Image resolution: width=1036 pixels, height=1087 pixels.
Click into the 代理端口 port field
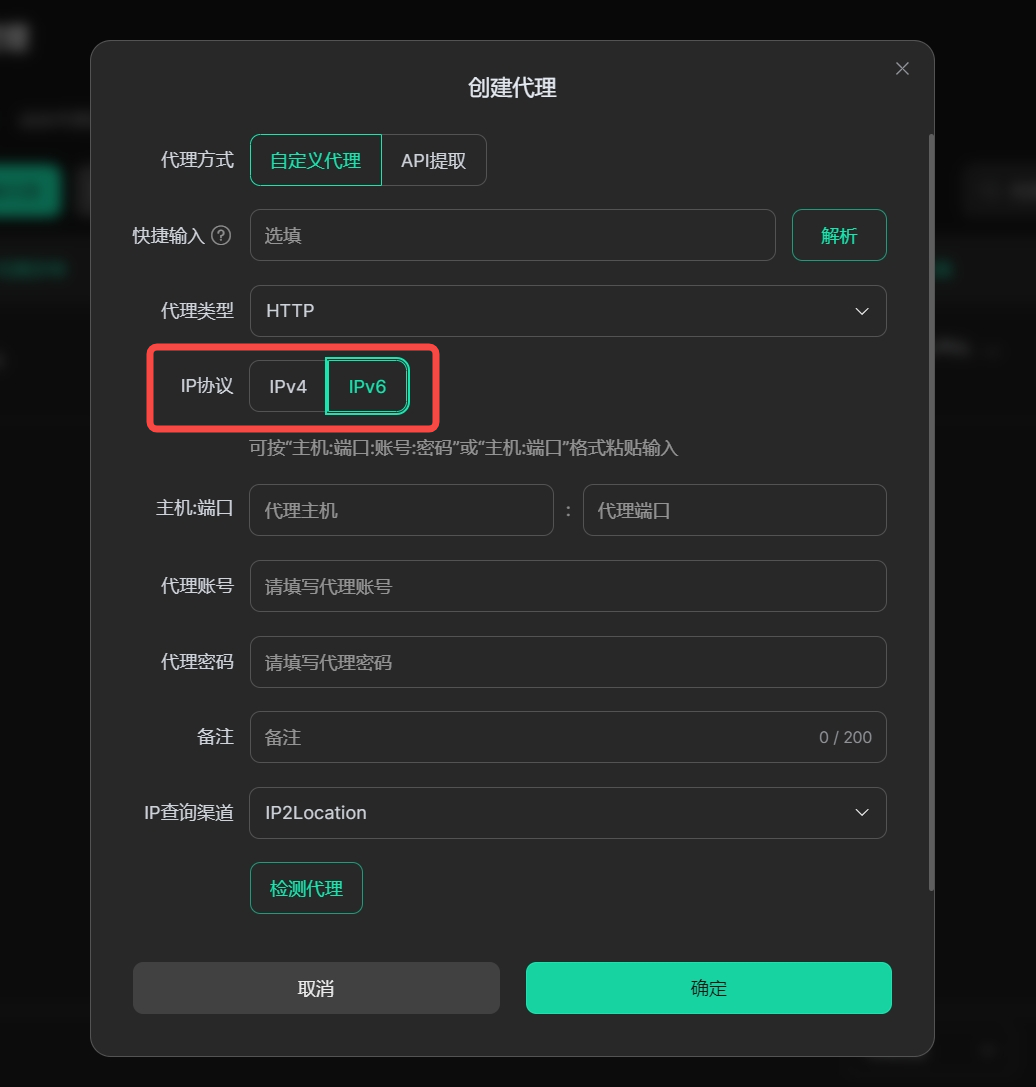(734, 510)
